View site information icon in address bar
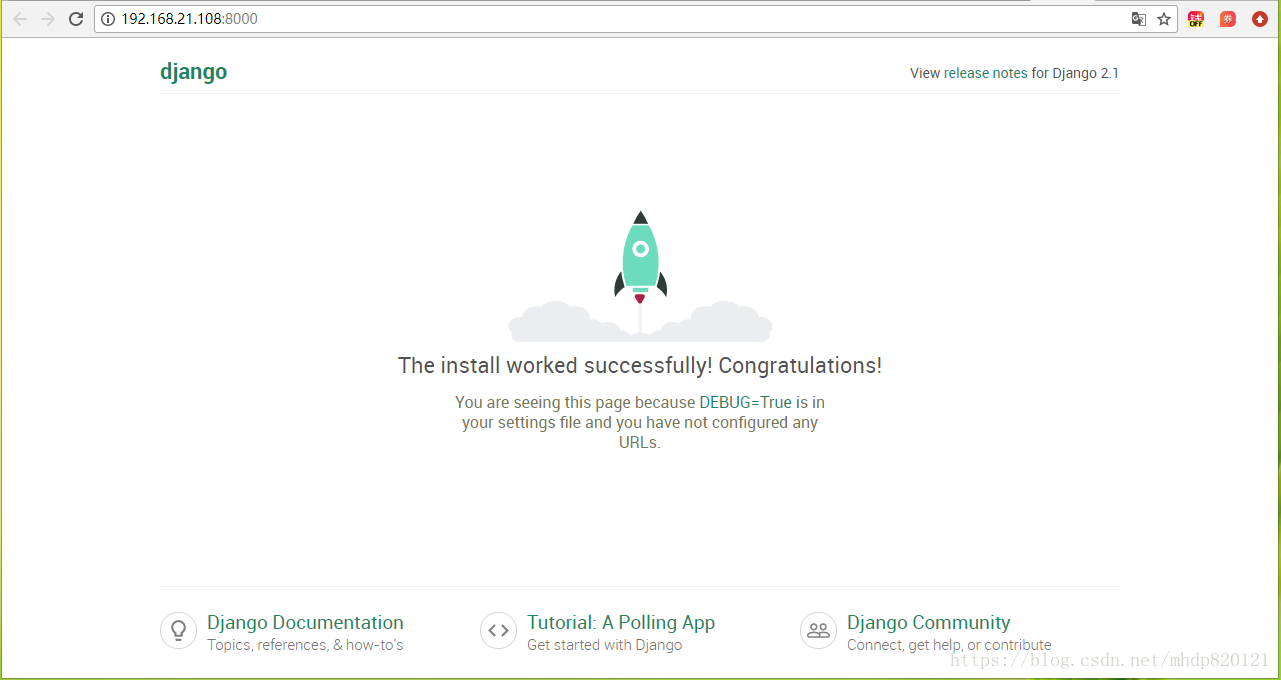This screenshot has width=1281, height=680. click(108, 19)
